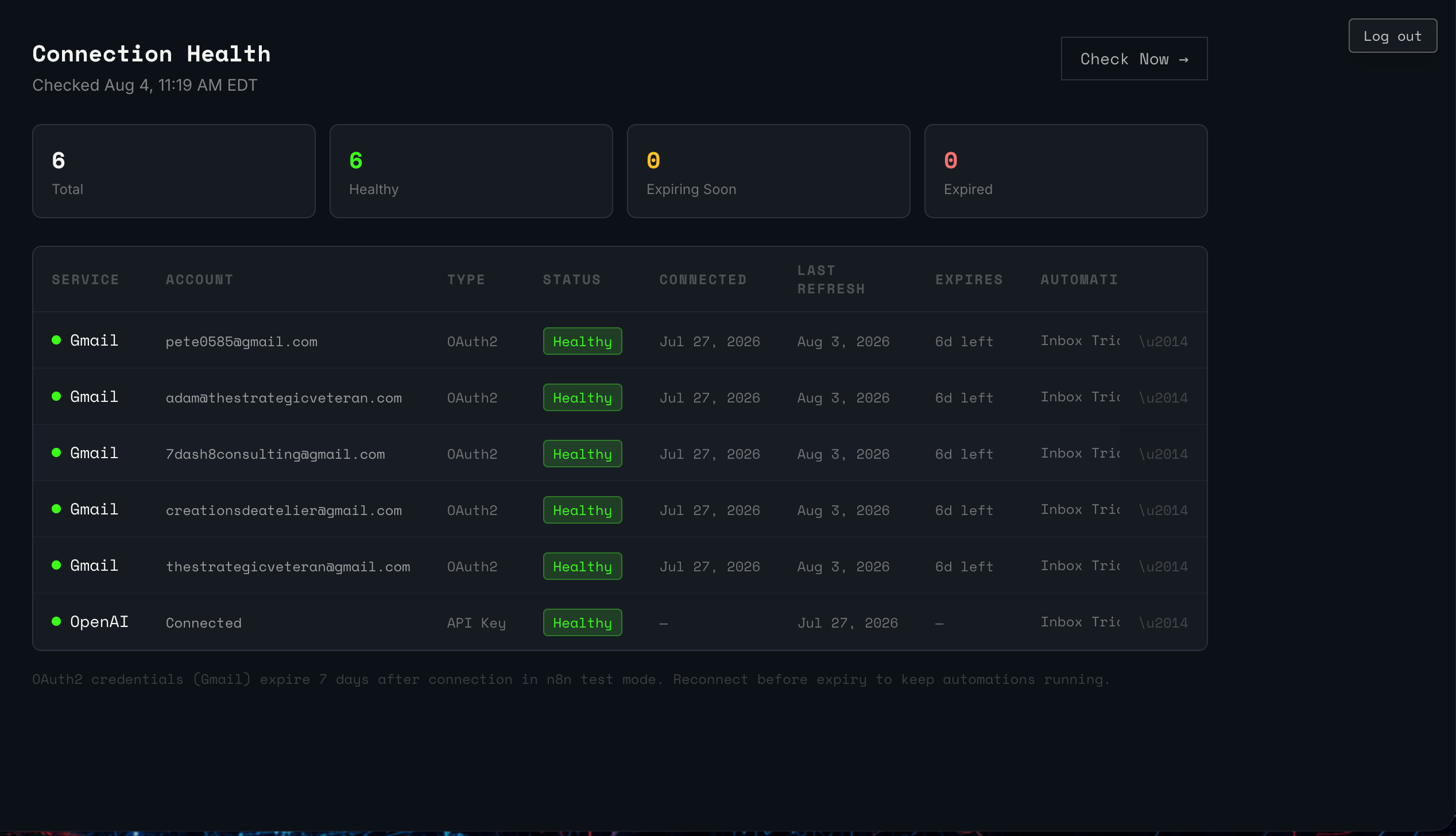This screenshot has width=1456, height=836.
Task: Open the Healthy summary card
Action: pos(471,171)
